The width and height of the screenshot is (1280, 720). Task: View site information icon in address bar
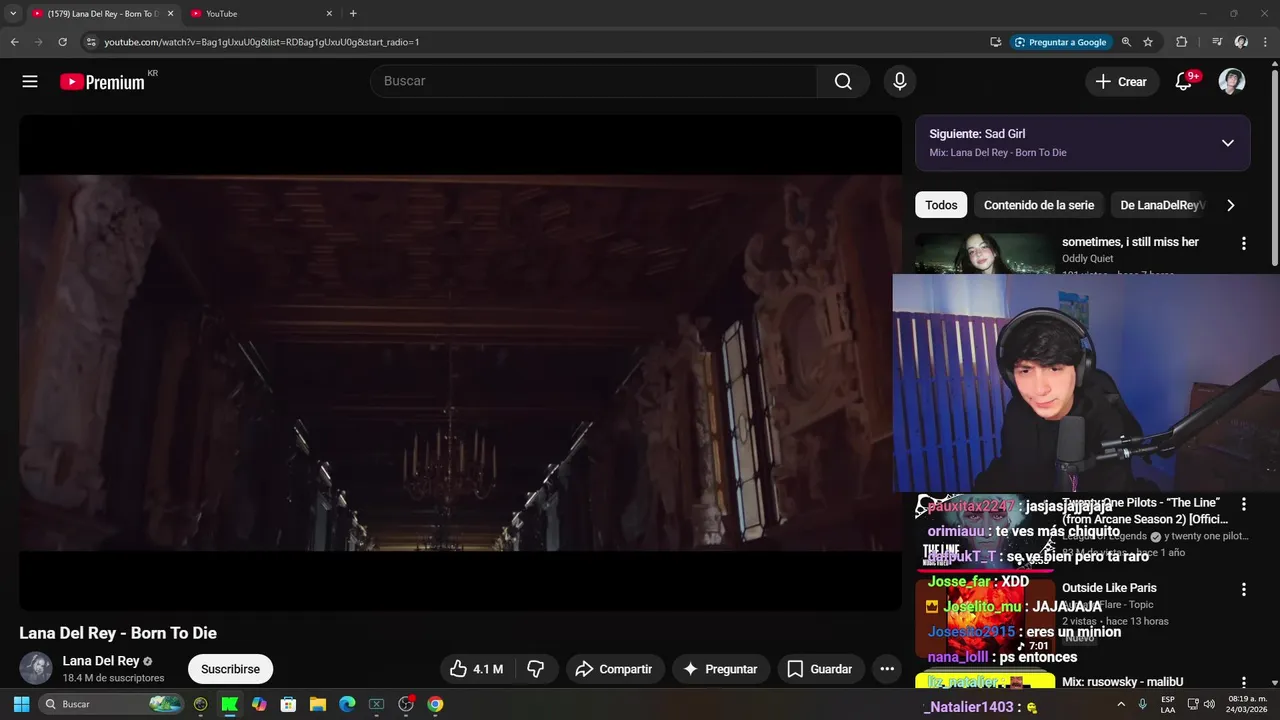pos(90,42)
